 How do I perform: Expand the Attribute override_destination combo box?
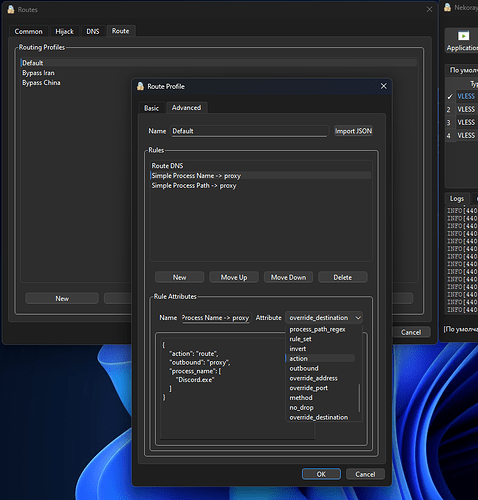324,318
